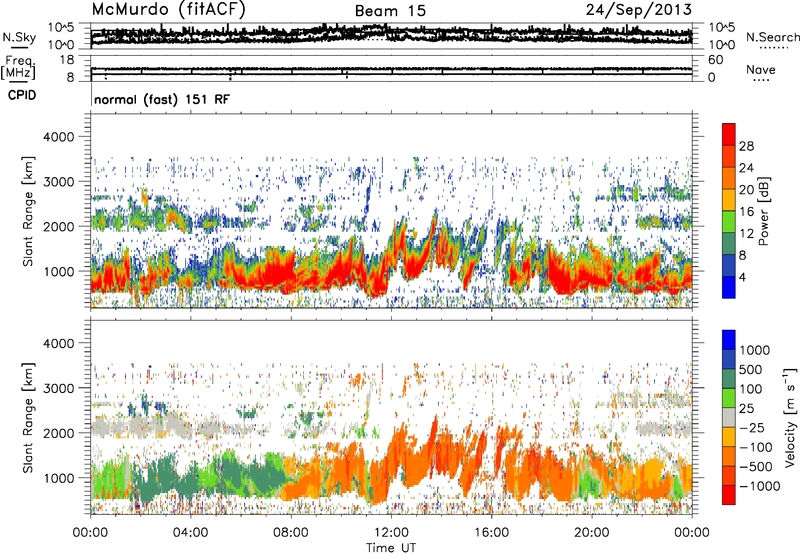Viewport: 800px width, 554px height.
Task: Click the power scale value "4"
Action: click(x=742, y=277)
